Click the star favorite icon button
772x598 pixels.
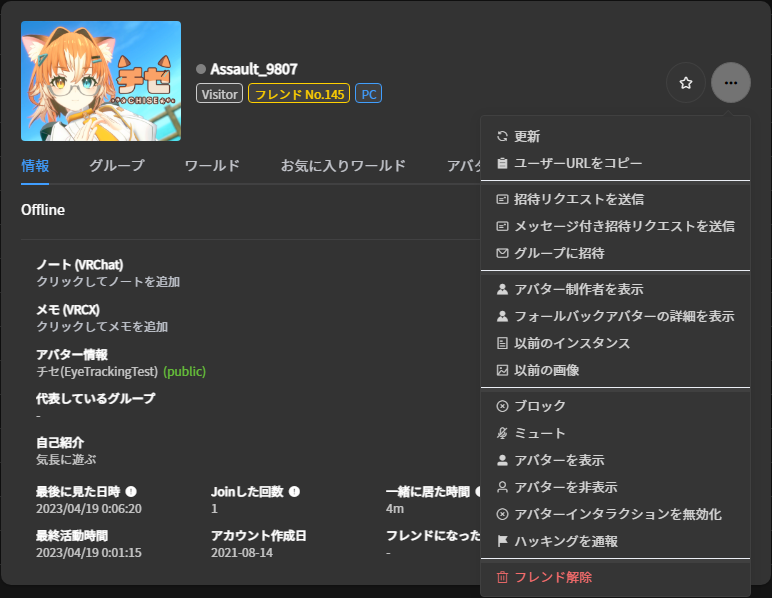(685, 83)
